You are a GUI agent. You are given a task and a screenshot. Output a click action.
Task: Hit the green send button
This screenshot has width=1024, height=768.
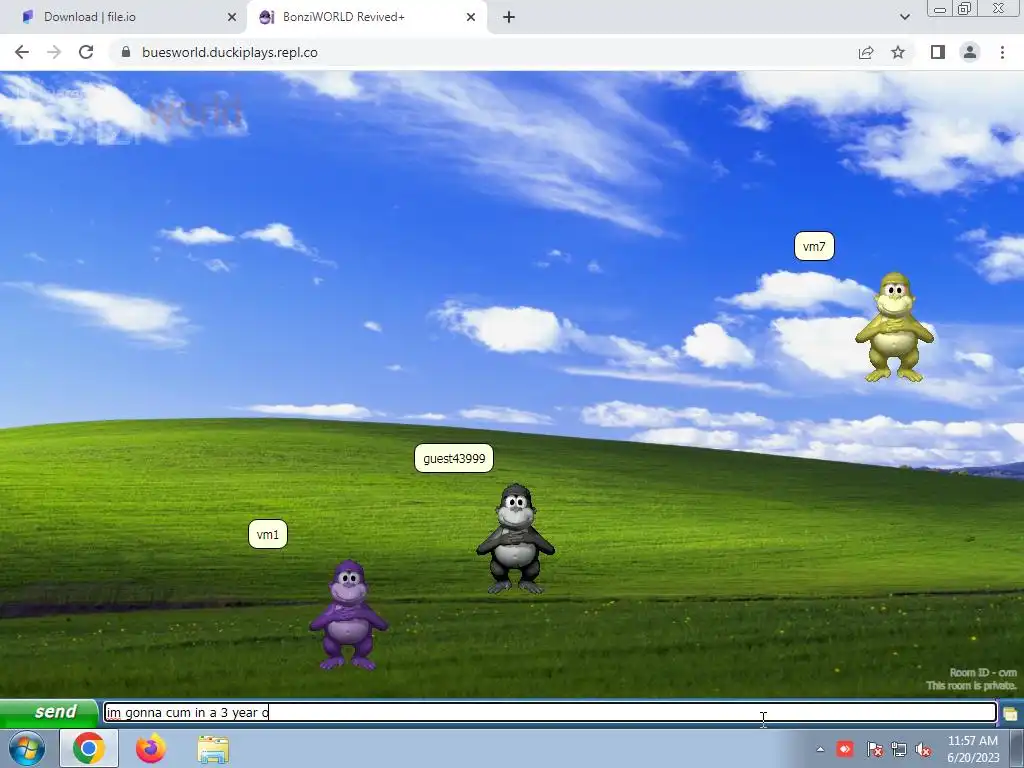(x=50, y=712)
